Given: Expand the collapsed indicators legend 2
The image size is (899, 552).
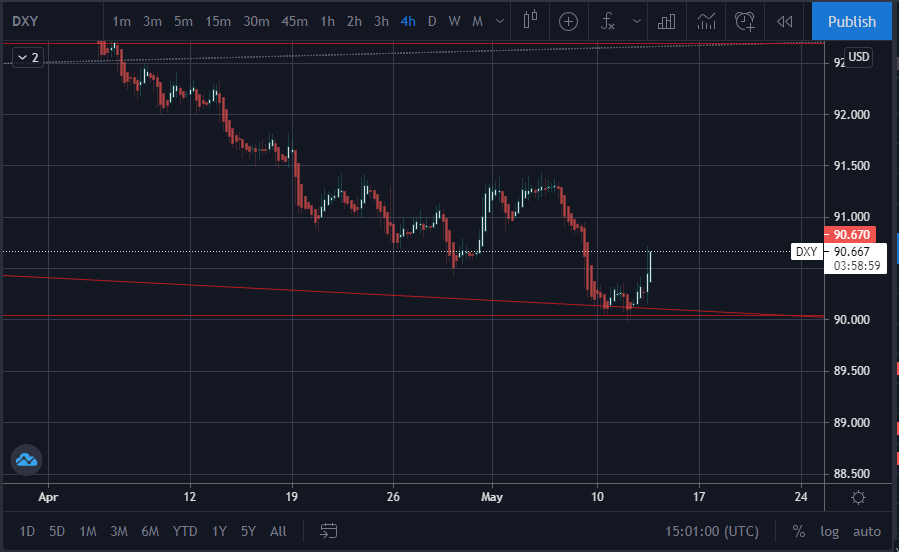Looking at the screenshot, I should 28,57.
